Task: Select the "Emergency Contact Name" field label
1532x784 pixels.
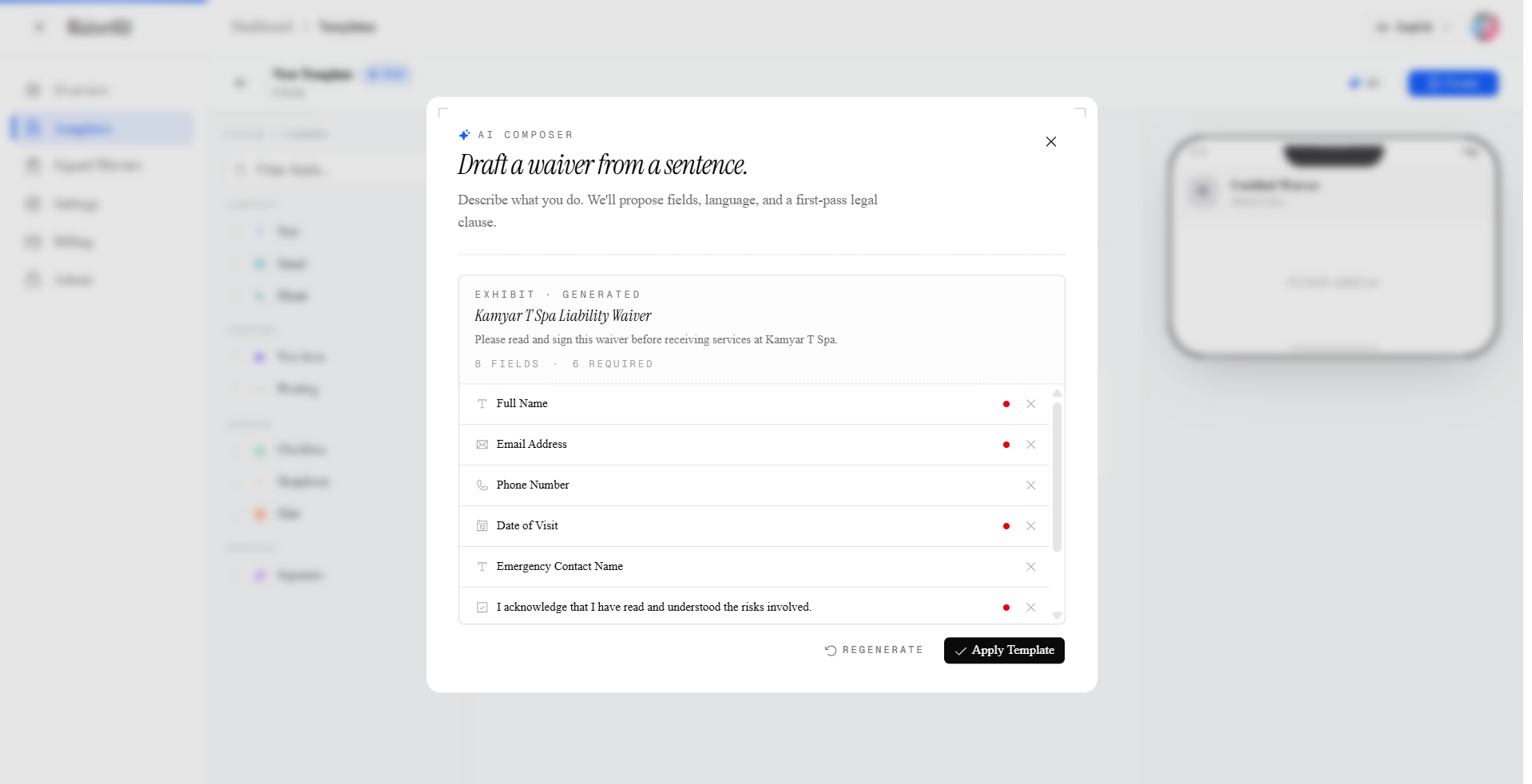Action: (x=560, y=567)
